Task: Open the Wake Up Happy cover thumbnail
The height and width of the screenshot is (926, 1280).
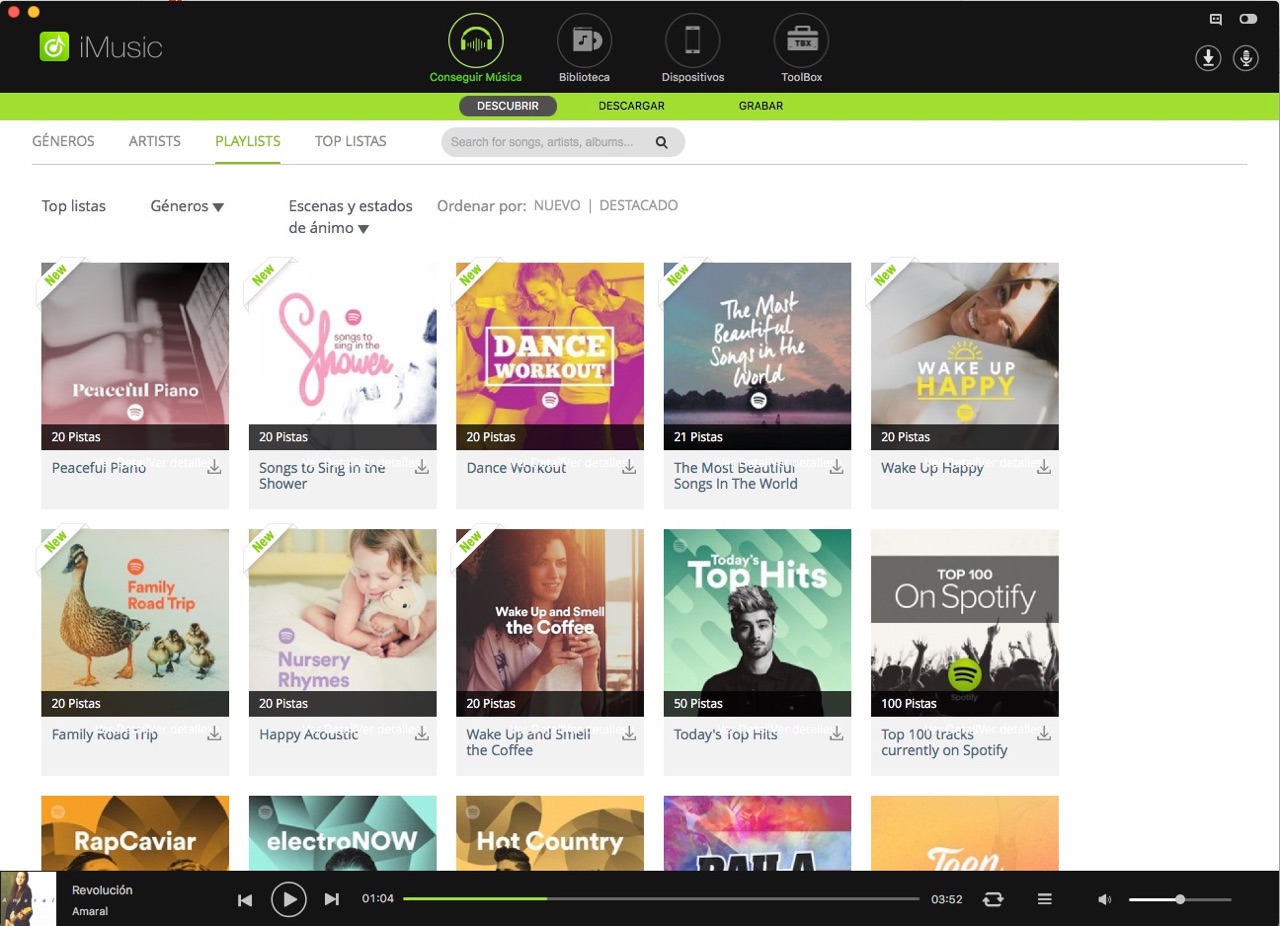Action: [965, 356]
